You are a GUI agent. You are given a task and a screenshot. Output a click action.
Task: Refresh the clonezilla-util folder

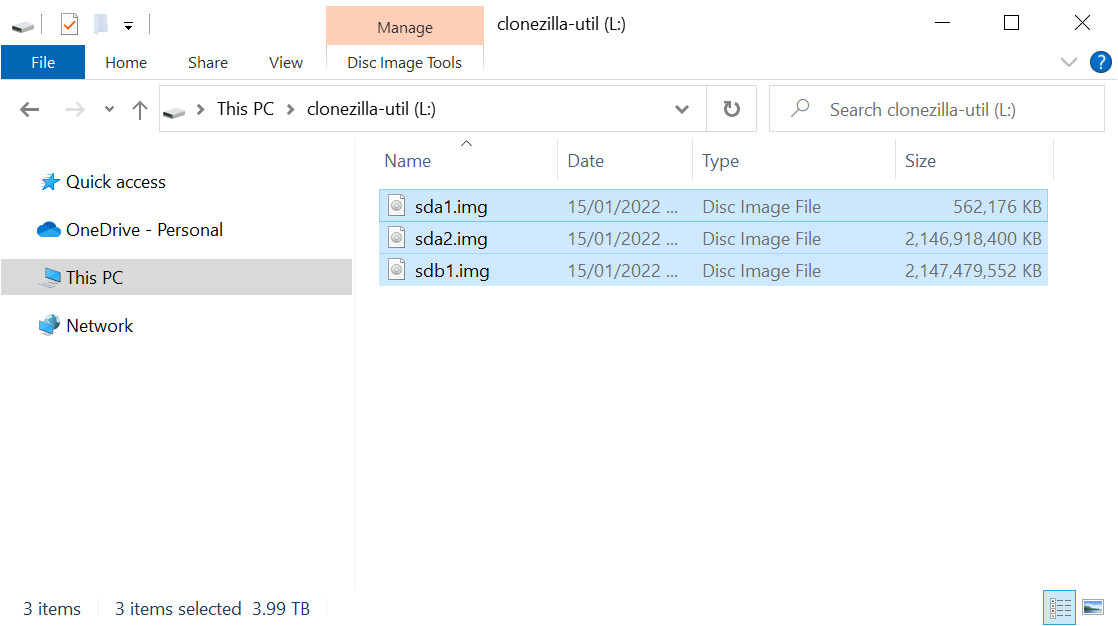coord(732,110)
